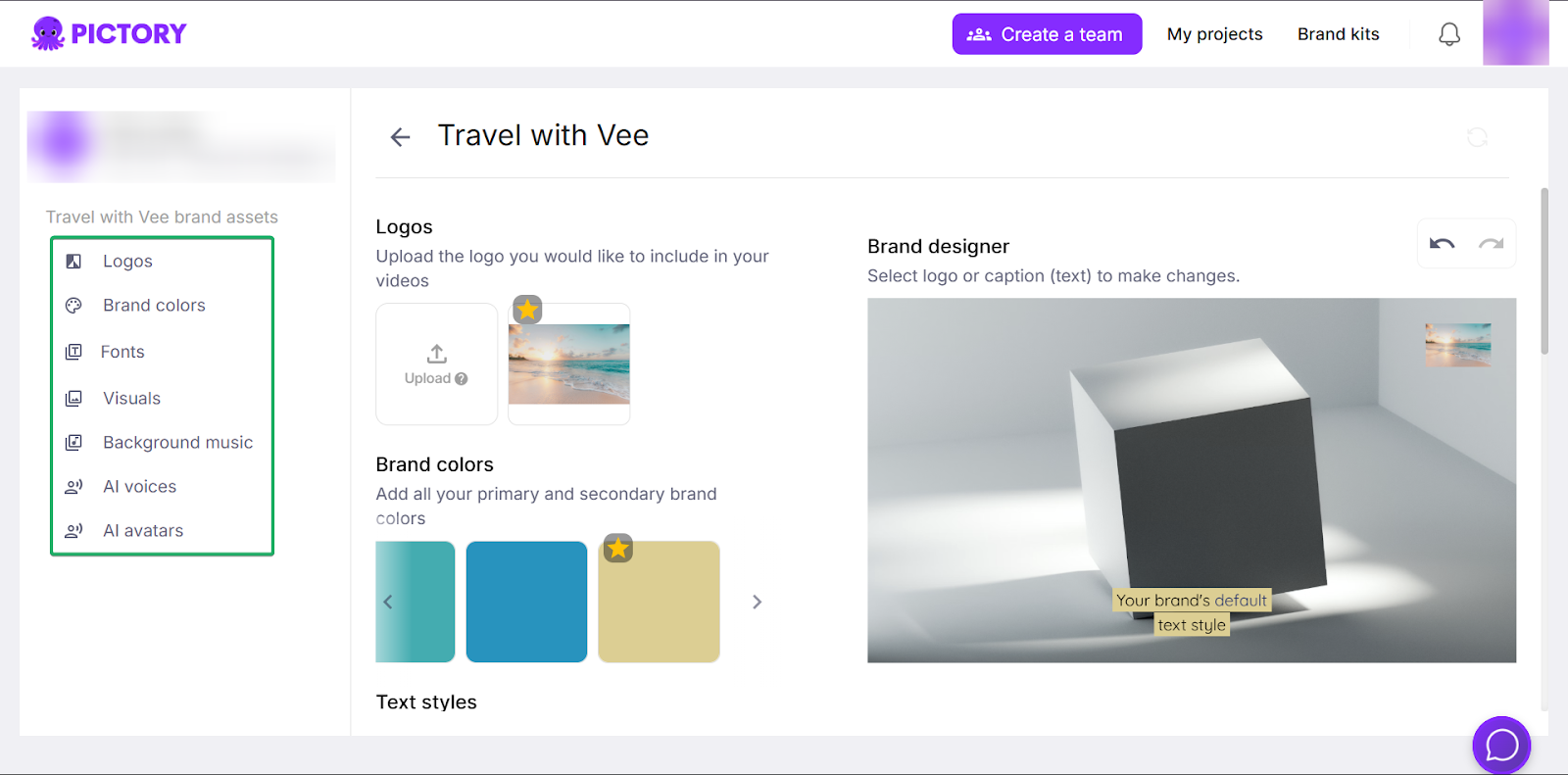
Task: Show previous brand colors with left chevron
Action: point(388,602)
